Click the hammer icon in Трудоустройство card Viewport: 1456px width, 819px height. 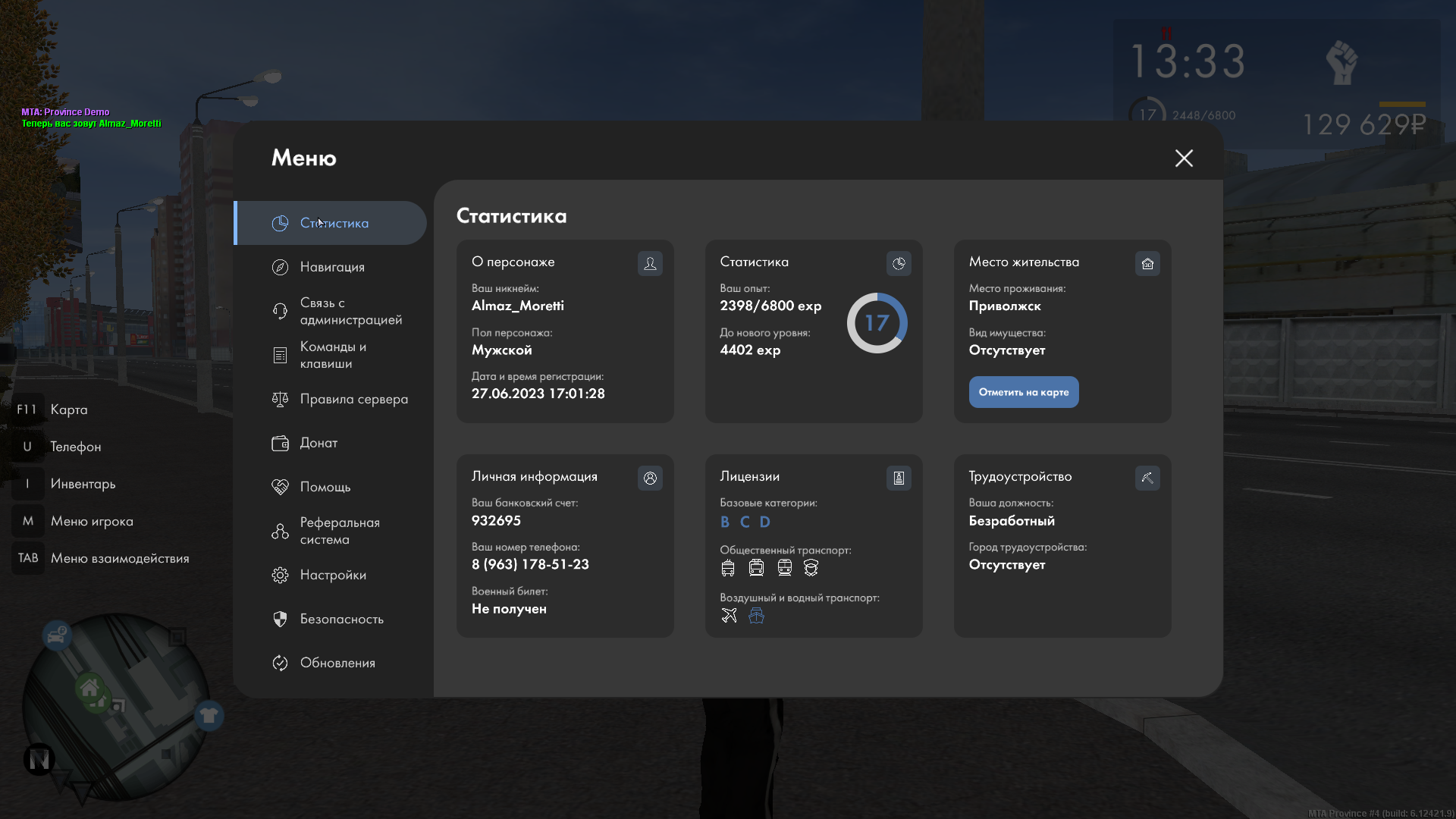(x=1147, y=478)
